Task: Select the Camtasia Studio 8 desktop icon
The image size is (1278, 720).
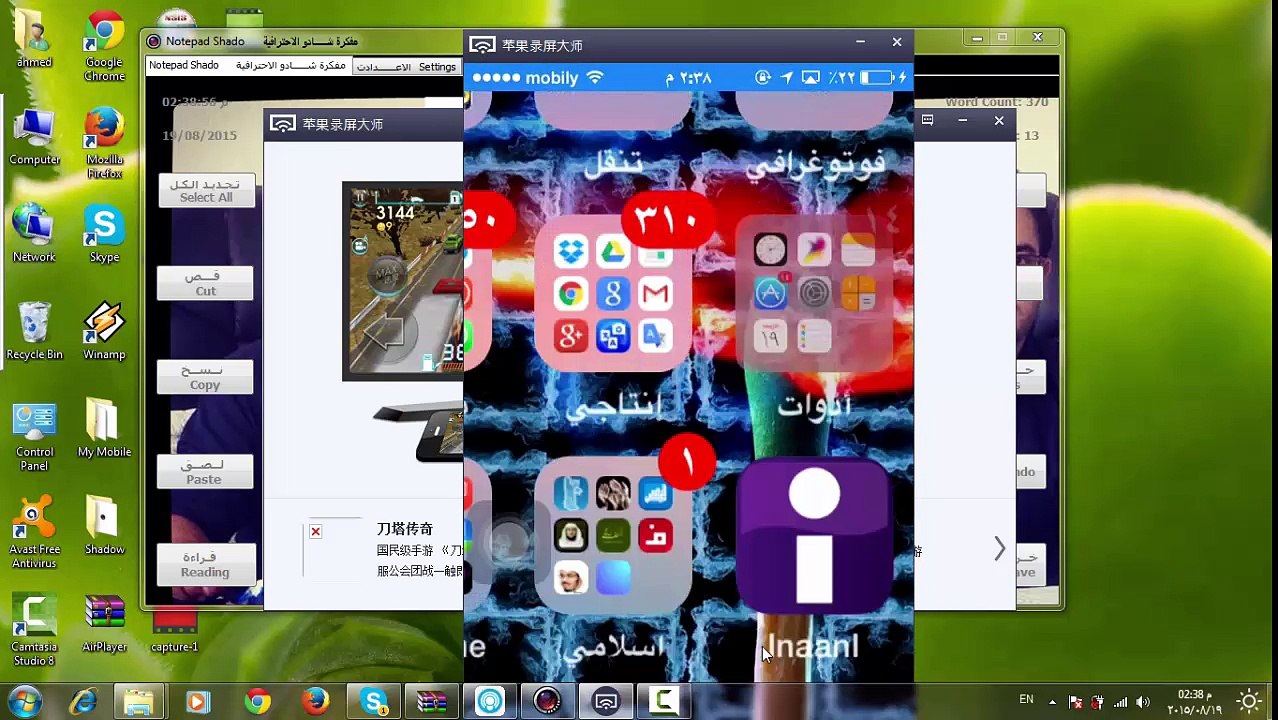Action: click(34, 631)
